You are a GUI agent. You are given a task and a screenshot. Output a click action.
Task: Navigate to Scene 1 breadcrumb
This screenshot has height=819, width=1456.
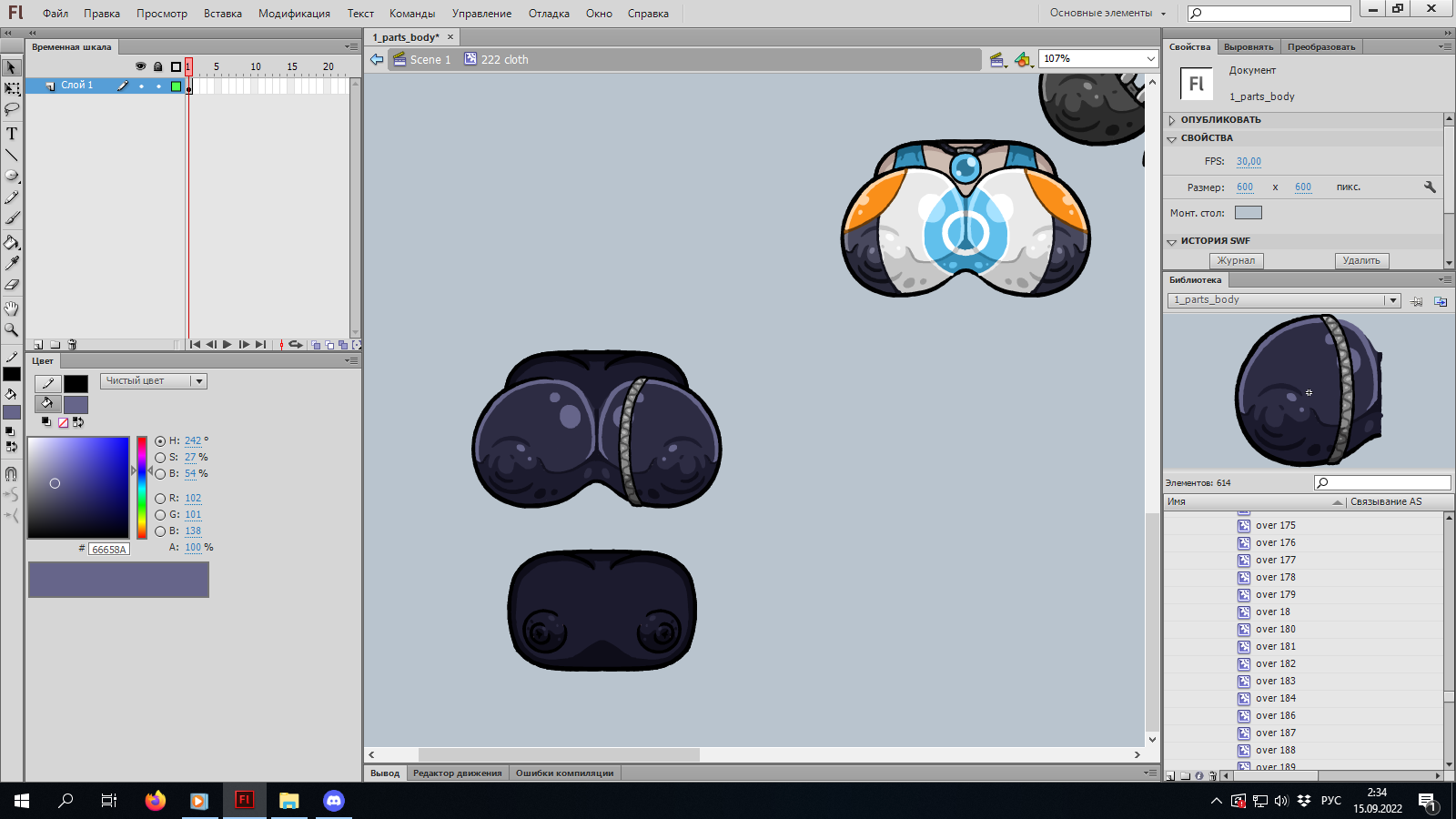click(x=422, y=59)
